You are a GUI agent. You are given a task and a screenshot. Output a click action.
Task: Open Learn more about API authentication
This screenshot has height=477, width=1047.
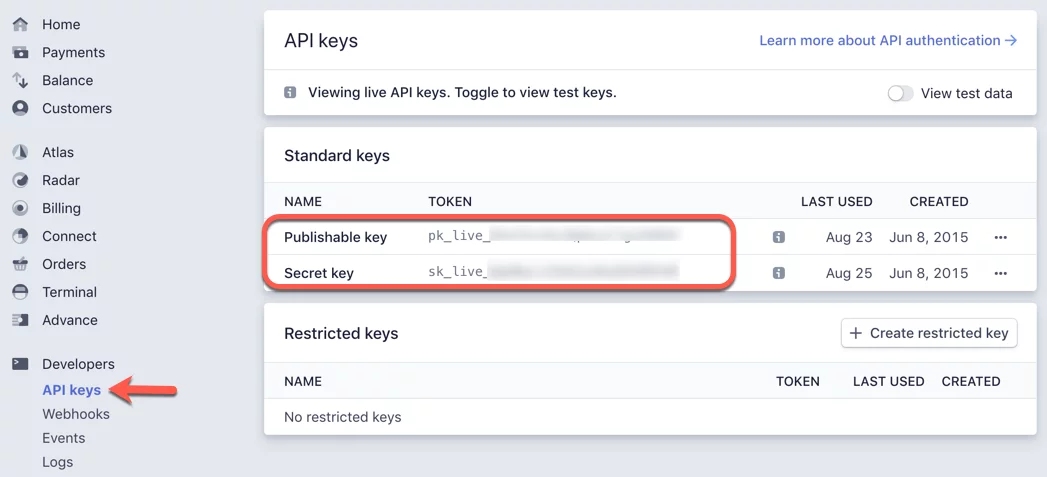click(887, 41)
